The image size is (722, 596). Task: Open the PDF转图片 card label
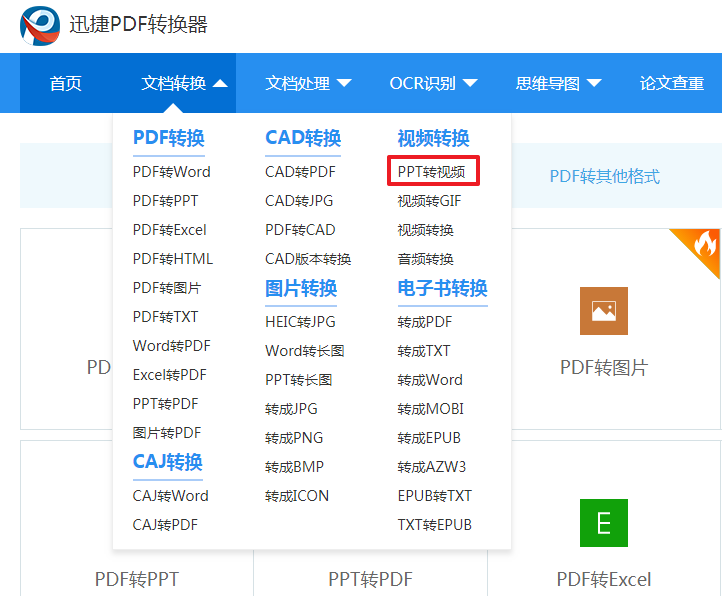click(604, 368)
